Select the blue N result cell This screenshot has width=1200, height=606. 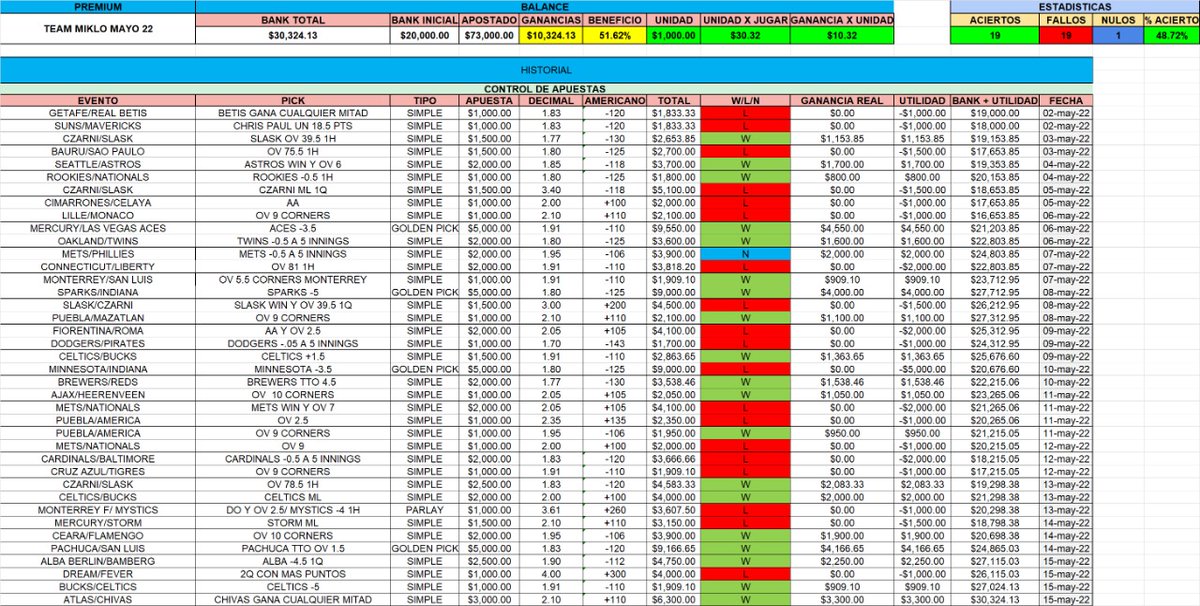[746, 256]
